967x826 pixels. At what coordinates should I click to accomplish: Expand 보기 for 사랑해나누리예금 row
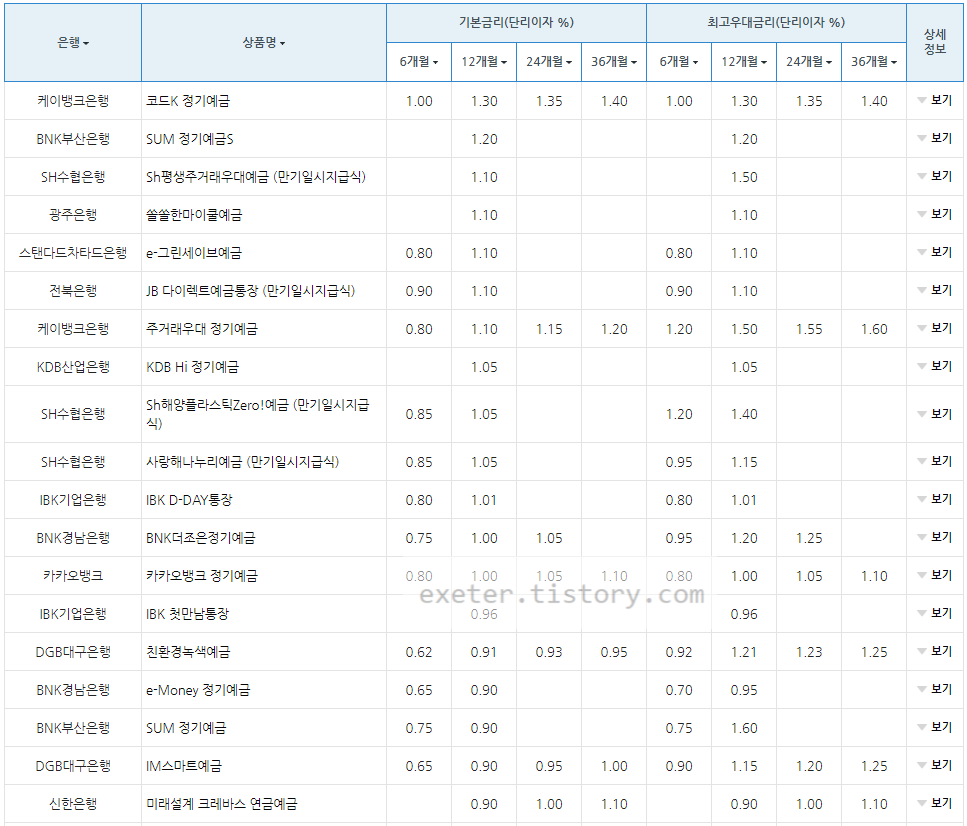(935, 461)
